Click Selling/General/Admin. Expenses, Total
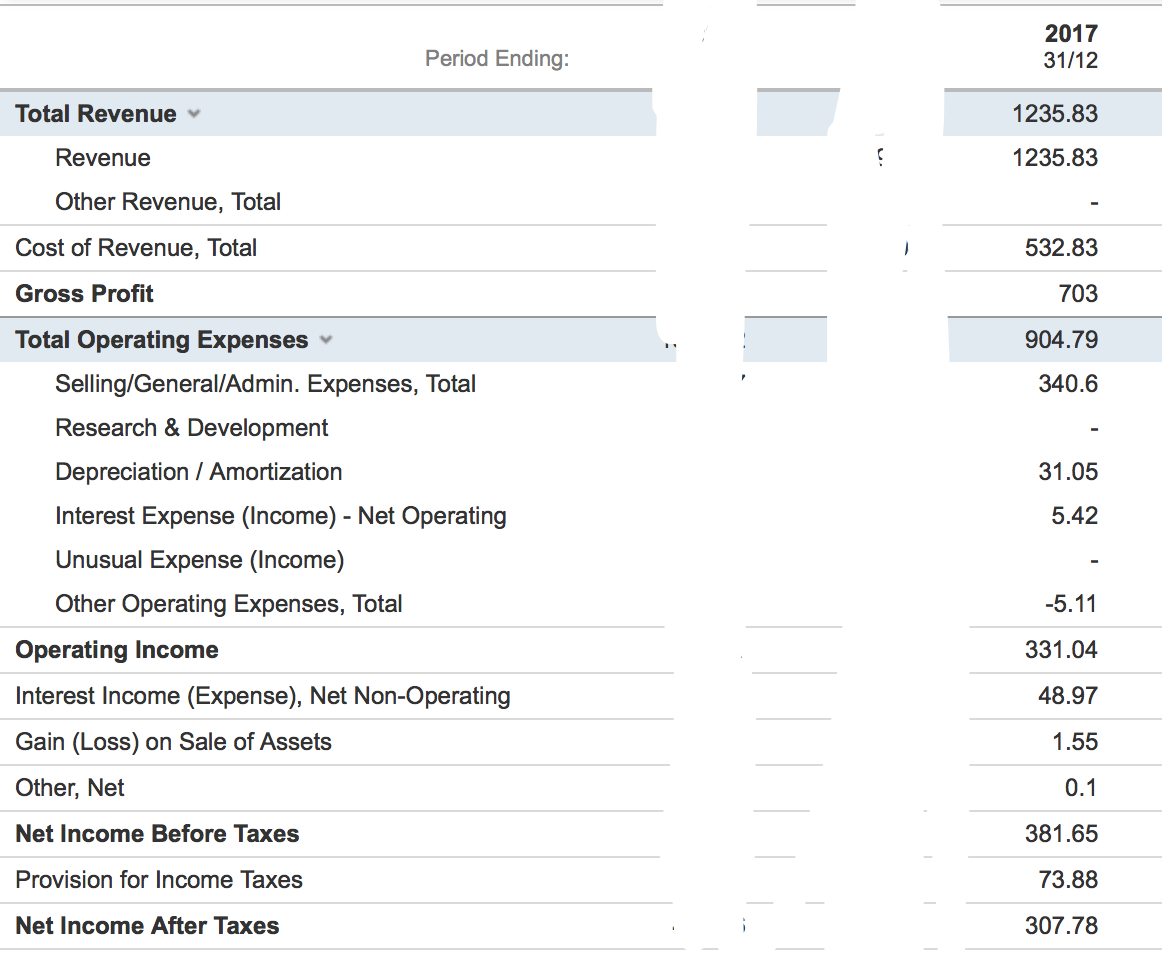This screenshot has width=1162, height=953. [x=265, y=383]
